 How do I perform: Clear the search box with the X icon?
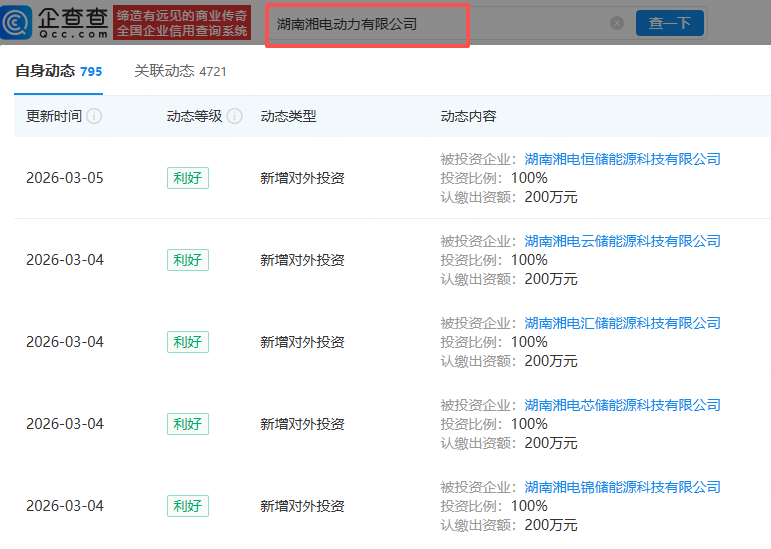(x=617, y=23)
